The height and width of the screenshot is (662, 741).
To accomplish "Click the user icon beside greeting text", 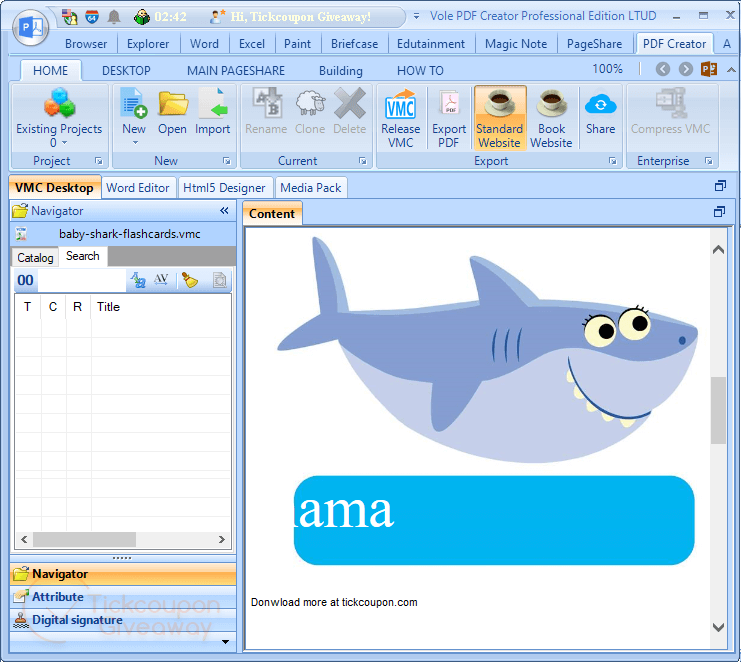I will pyautogui.click(x=216, y=17).
